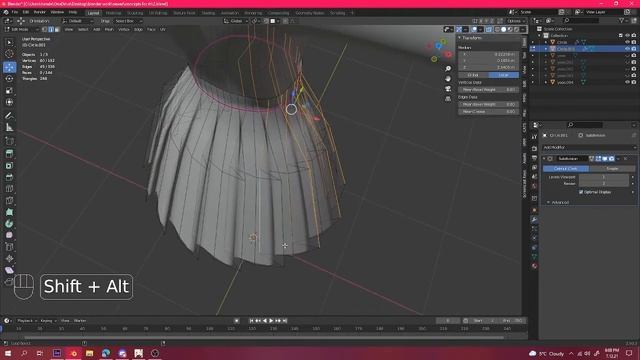Expand the yooo.004 object in outliner
The width and height of the screenshot is (640, 360).
pyautogui.click(x=546, y=82)
